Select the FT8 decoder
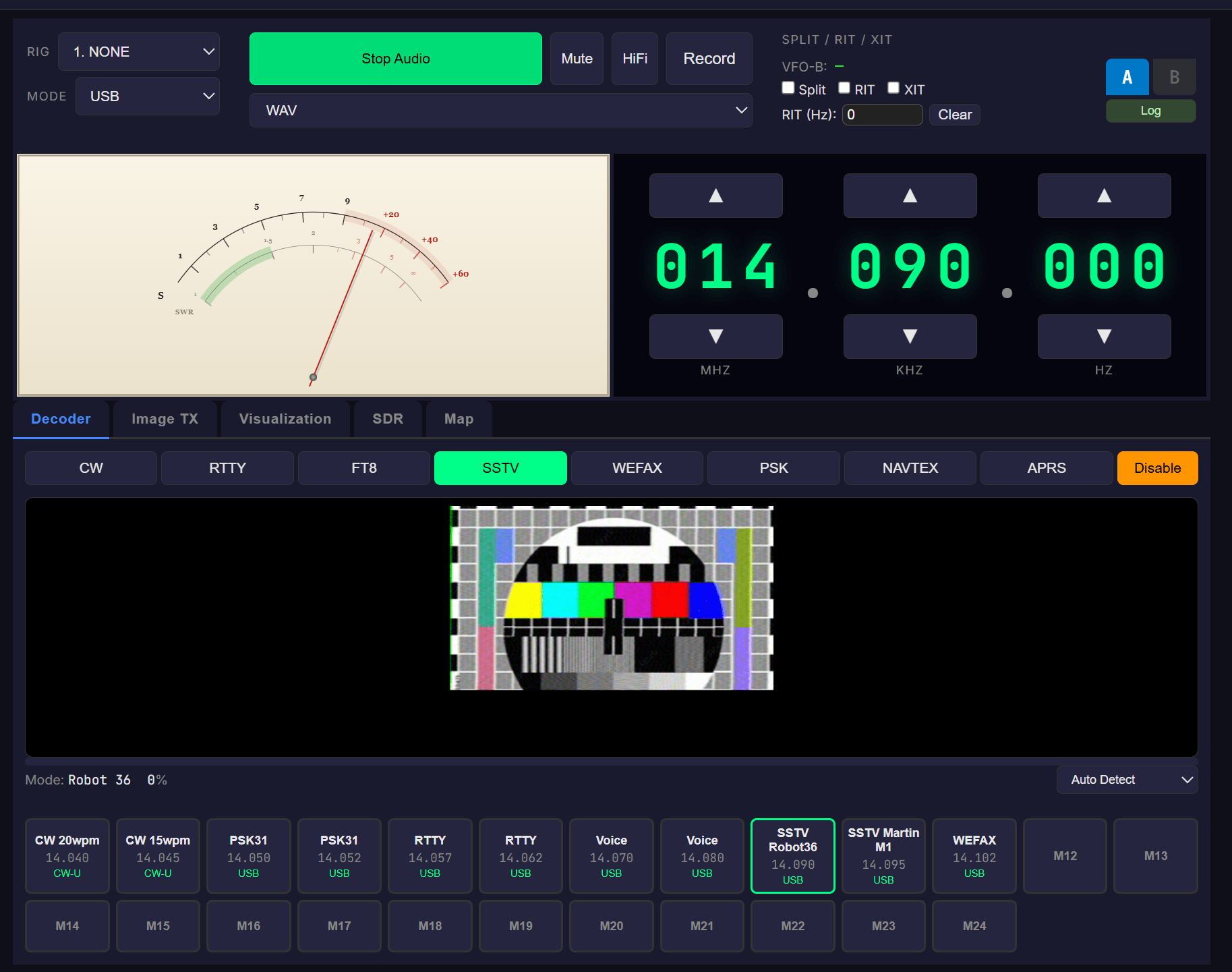 click(364, 468)
